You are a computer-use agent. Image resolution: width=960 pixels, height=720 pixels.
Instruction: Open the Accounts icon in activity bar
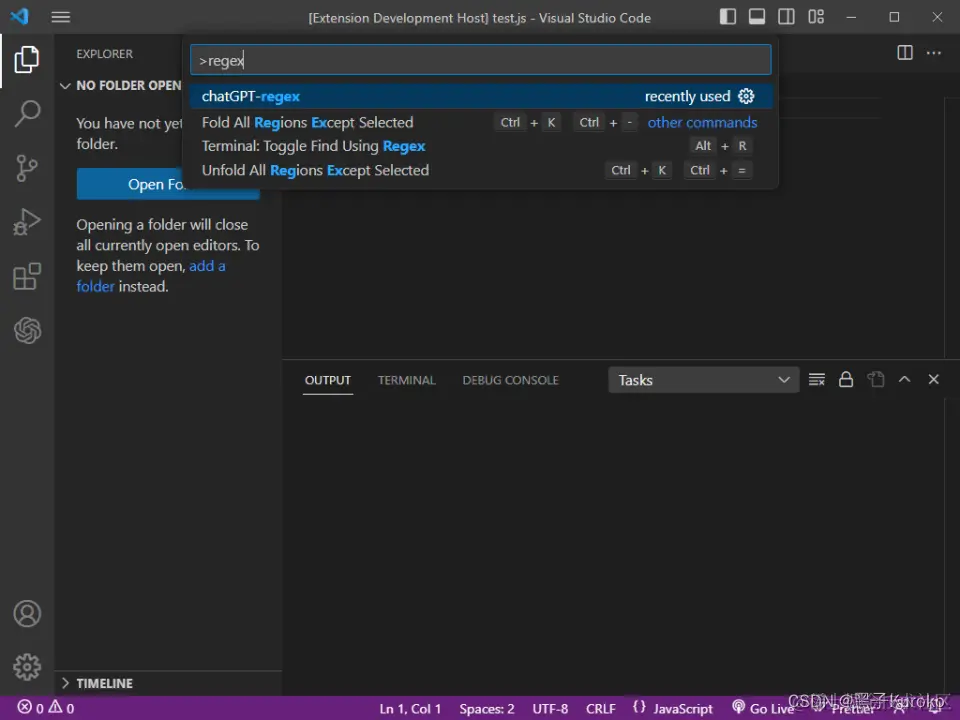(x=27, y=613)
